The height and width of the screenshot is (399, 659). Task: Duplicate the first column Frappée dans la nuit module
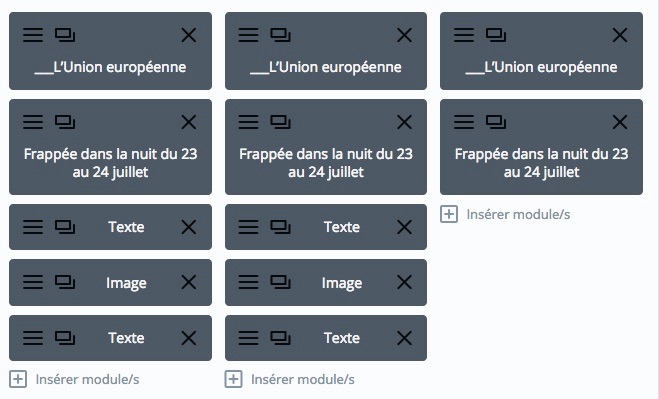point(65,122)
